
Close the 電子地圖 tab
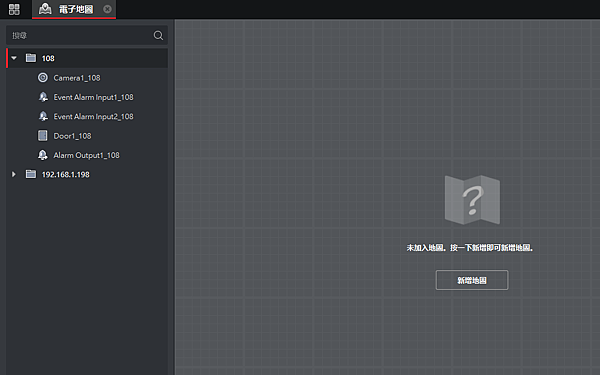[x=108, y=9]
